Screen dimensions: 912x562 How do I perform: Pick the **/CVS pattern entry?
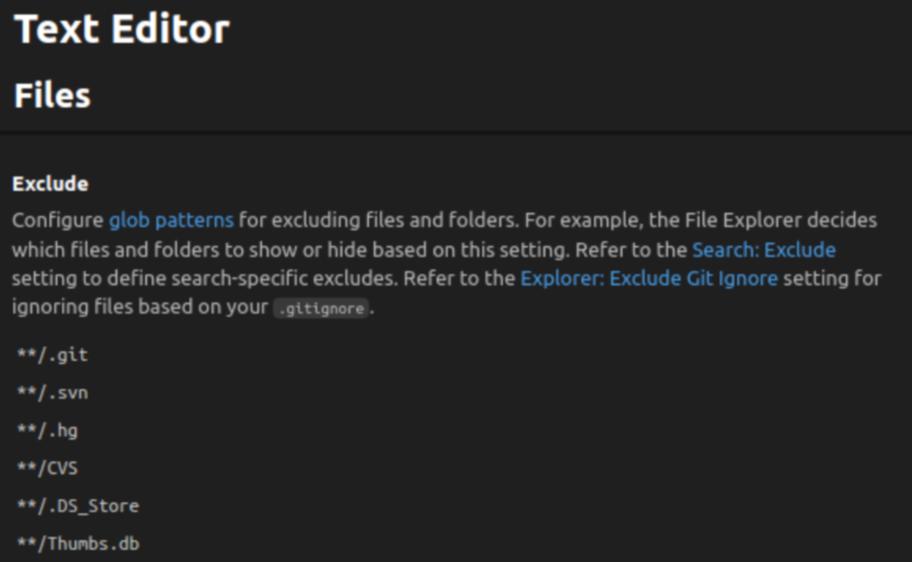click(47, 468)
